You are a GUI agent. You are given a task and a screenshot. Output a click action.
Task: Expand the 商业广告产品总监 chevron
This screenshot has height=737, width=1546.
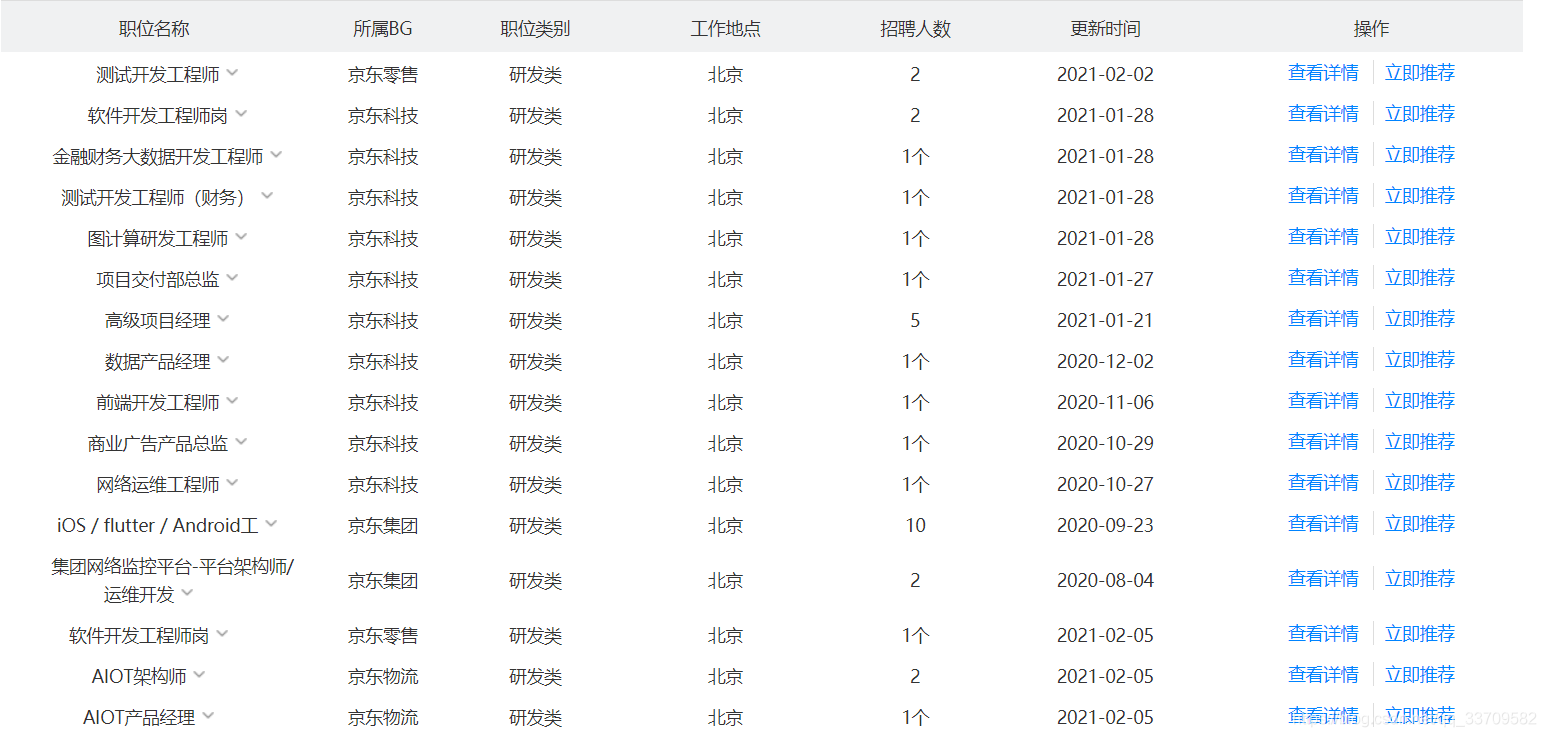(241, 441)
